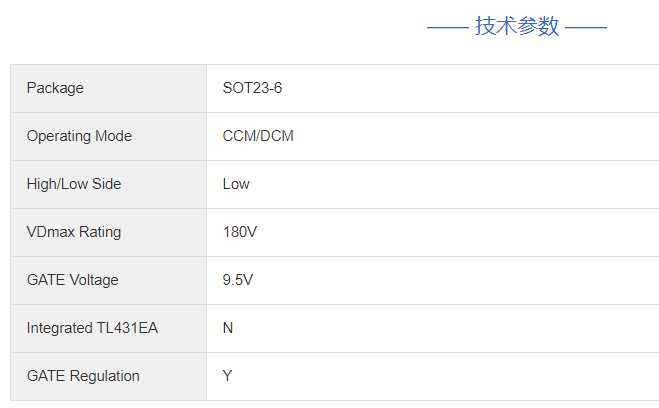
Task: Click the word DCM in the table
Action: point(277,136)
